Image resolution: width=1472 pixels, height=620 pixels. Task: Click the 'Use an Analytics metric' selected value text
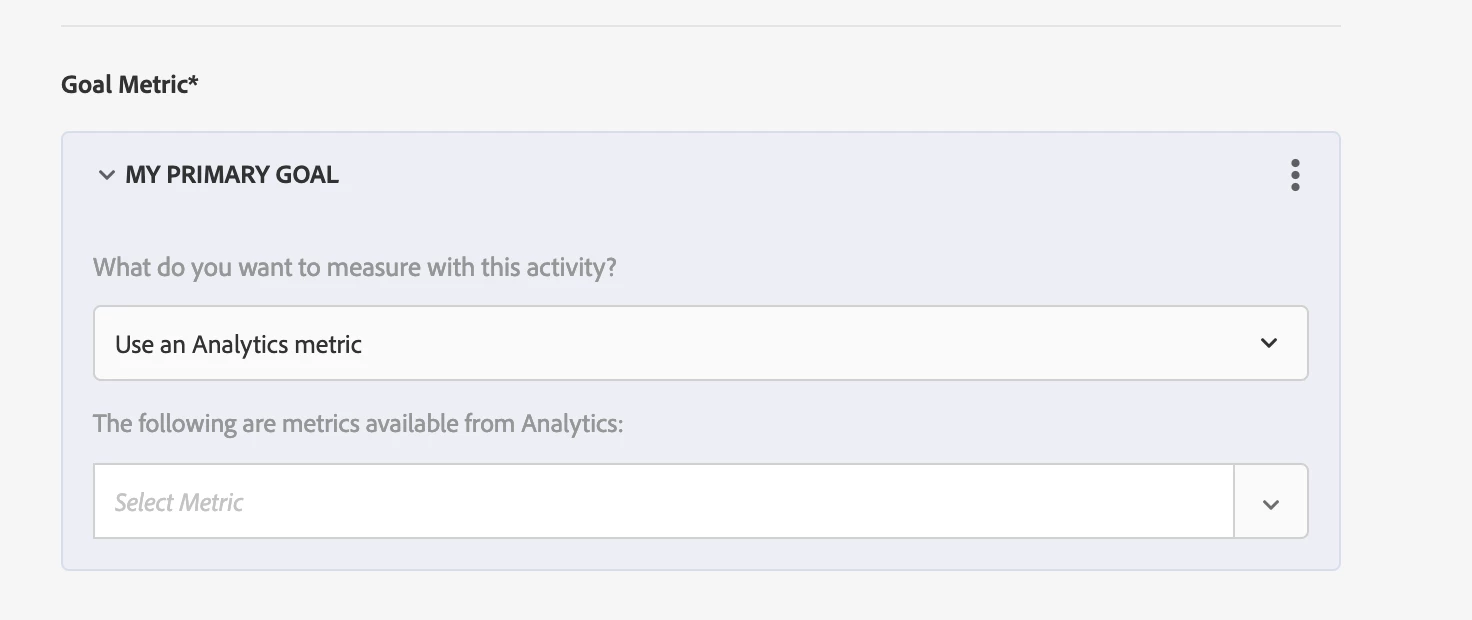tap(238, 344)
